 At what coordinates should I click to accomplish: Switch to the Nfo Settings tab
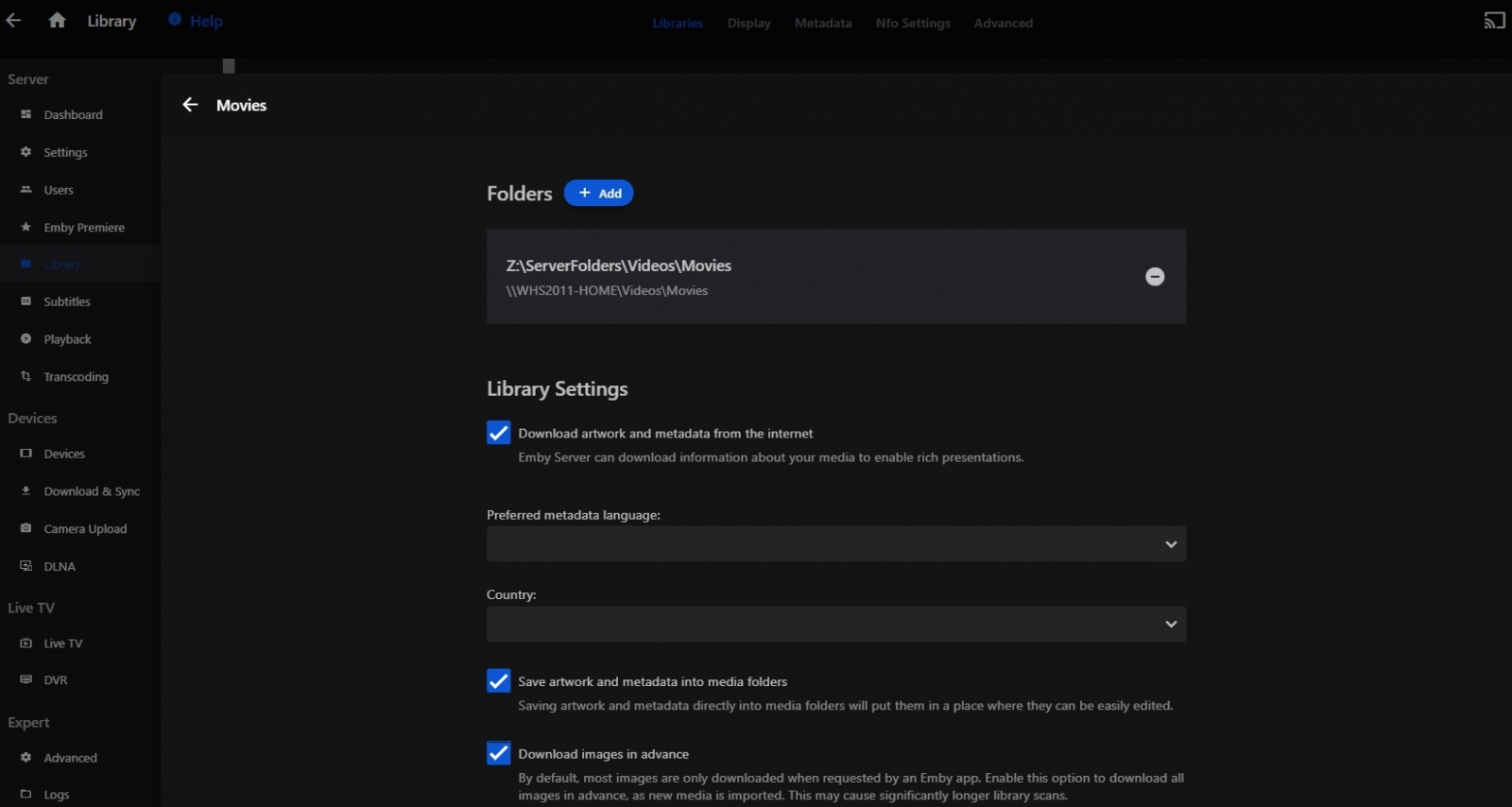tap(913, 23)
